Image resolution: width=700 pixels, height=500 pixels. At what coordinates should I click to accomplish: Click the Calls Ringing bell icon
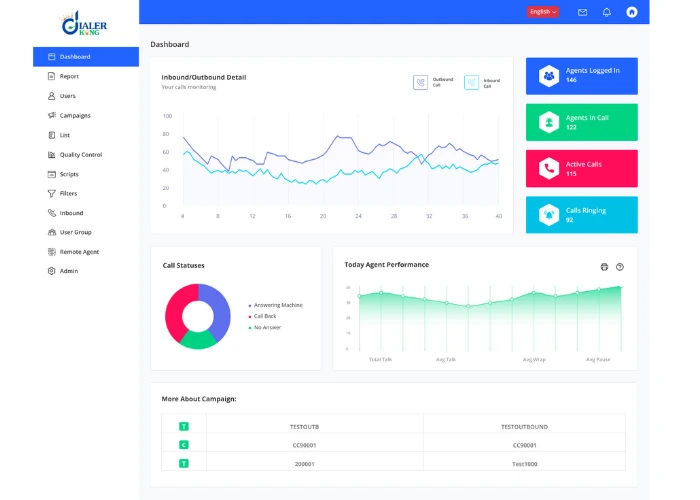click(x=549, y=215)
